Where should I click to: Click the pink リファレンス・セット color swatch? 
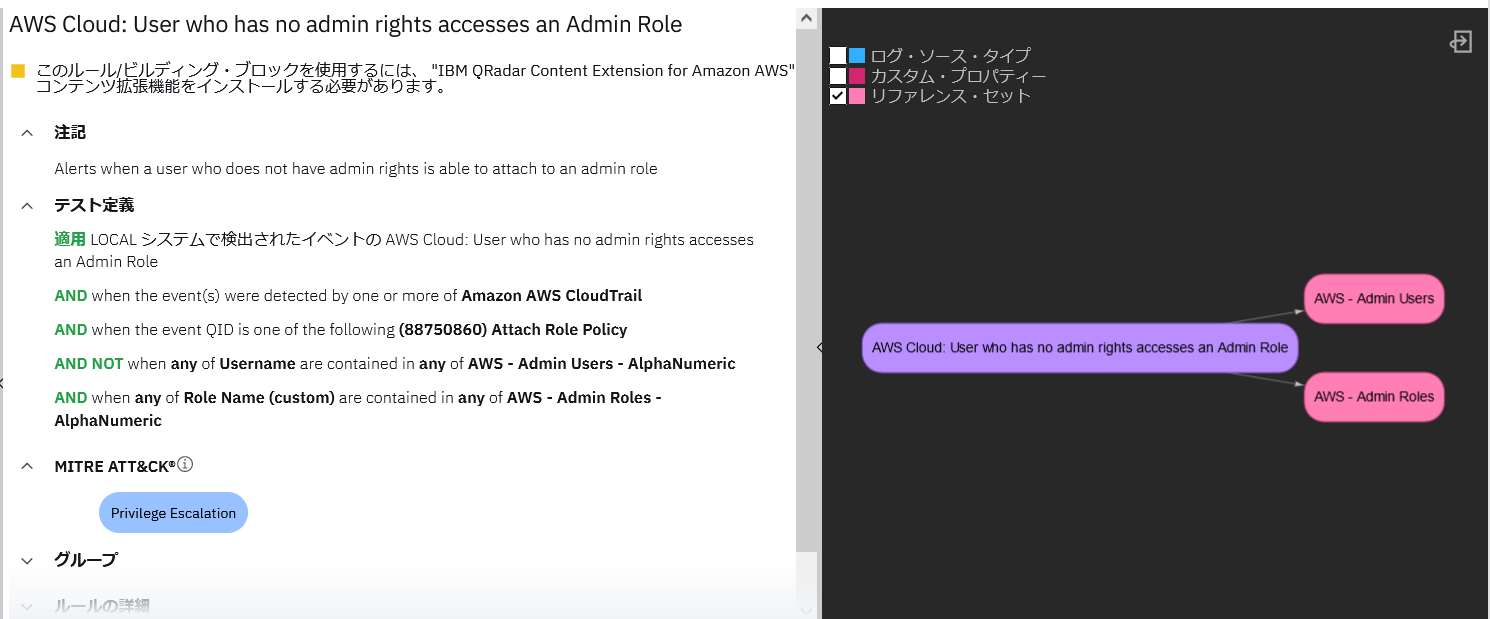point(857,96)
